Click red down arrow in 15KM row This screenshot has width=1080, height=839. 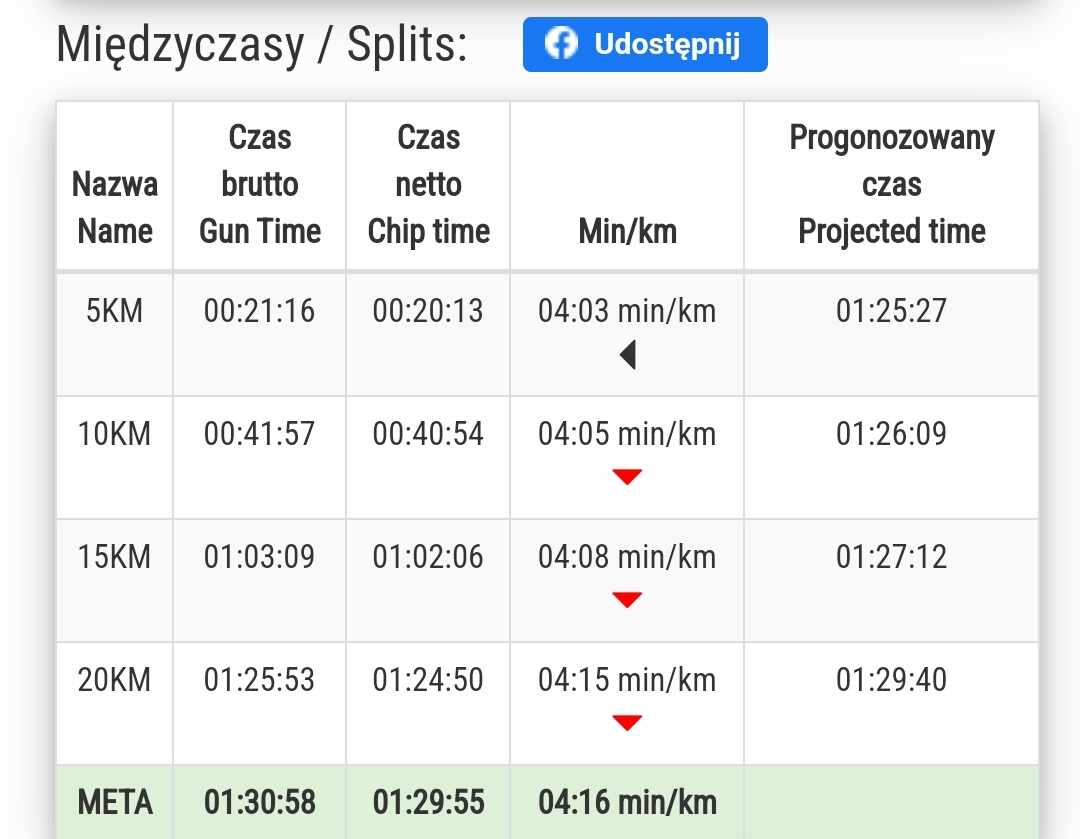tap(627, 600)
